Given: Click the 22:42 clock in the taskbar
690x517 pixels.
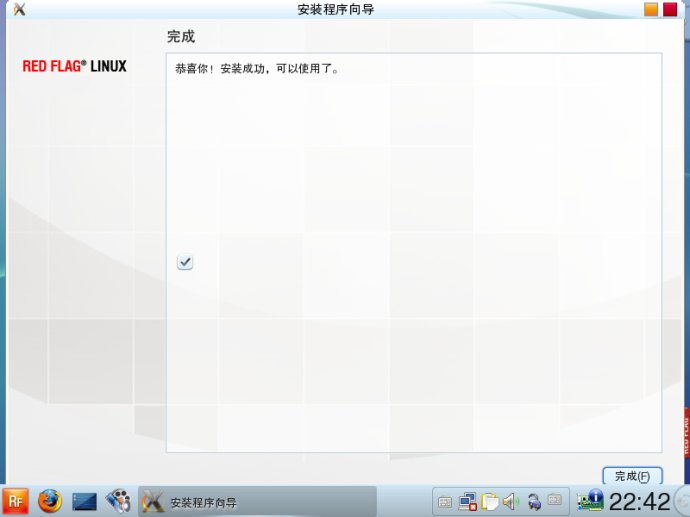Looking at the screenshot, I should (x=640, y=501).
